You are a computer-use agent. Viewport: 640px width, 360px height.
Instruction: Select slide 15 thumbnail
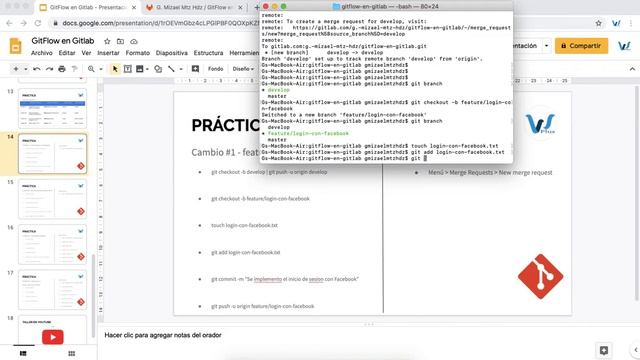coord(52,199)
